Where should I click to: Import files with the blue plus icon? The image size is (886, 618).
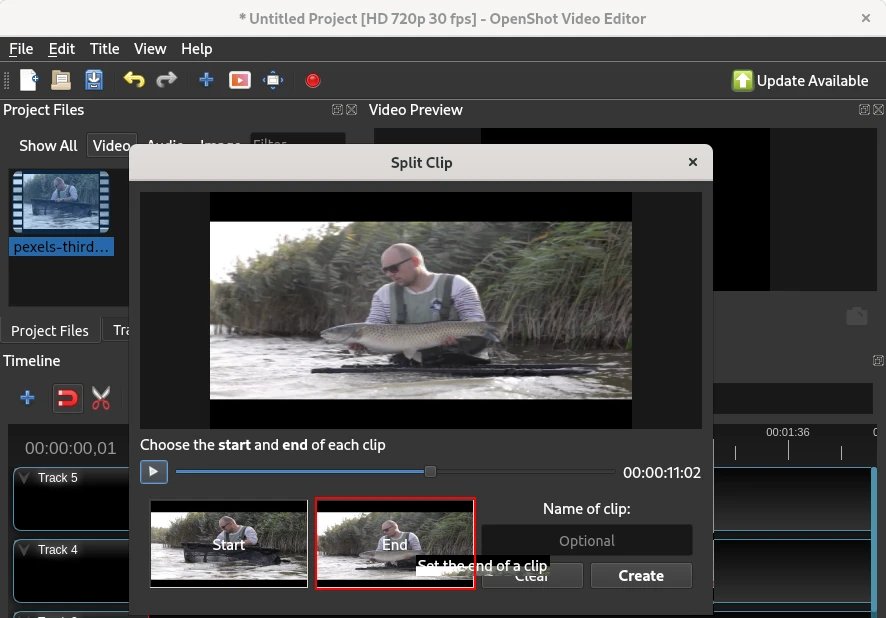pyautogui.click(x=206, y=80)
